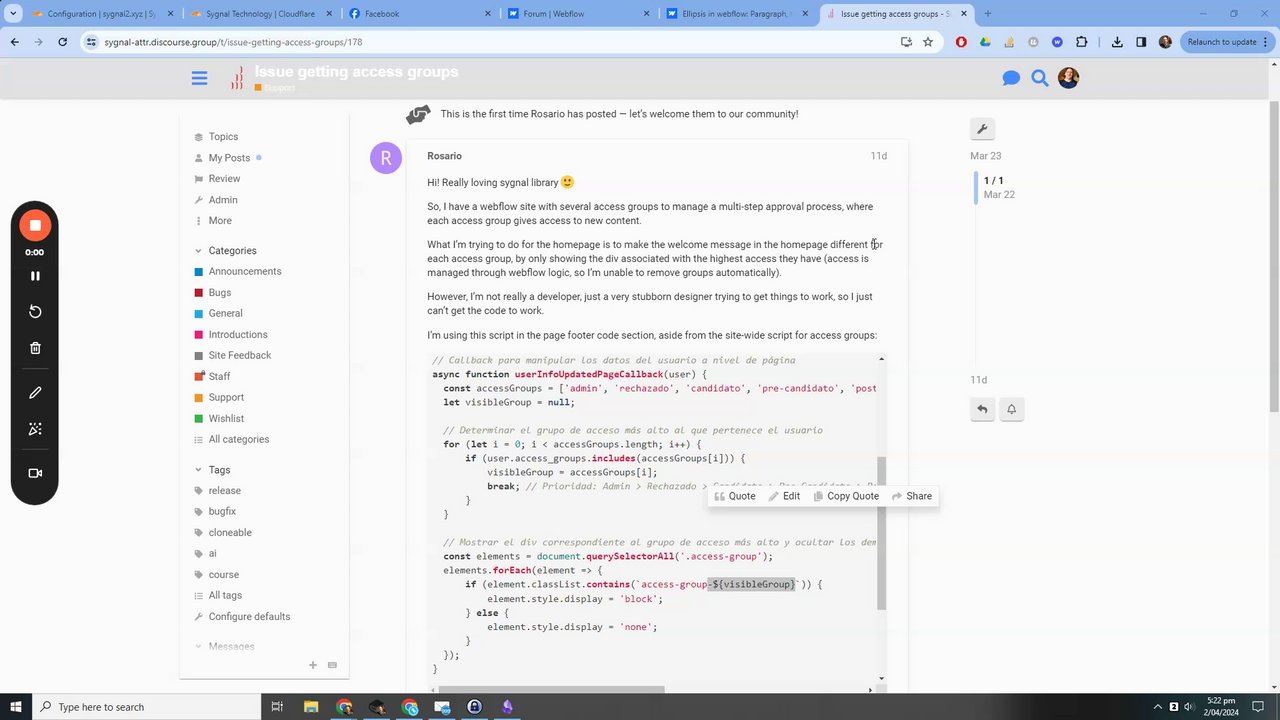Open the Google Drive extension icon

(985, 42)
